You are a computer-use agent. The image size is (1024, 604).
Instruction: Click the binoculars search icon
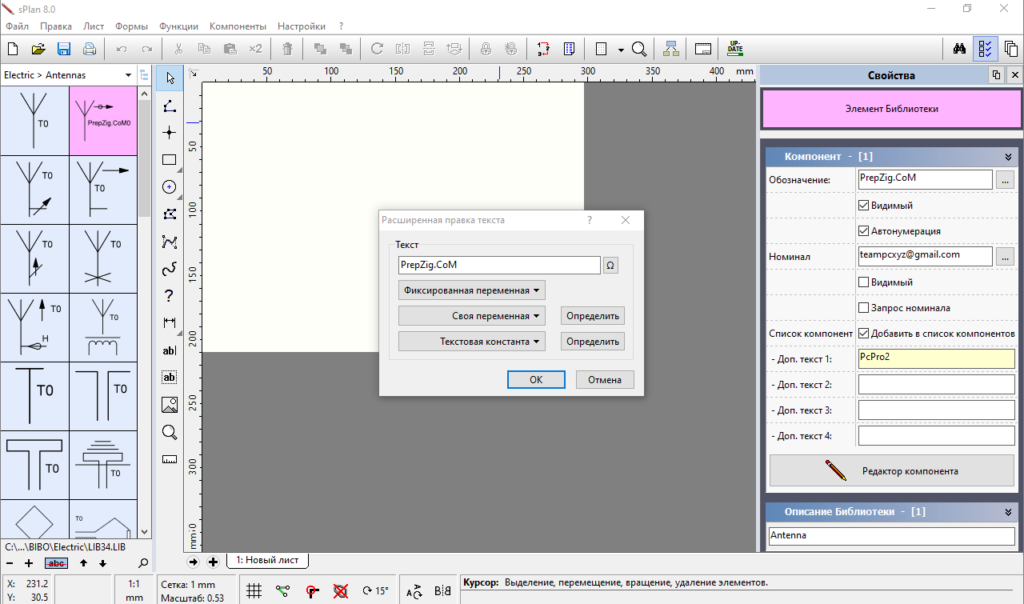(958, 48)
